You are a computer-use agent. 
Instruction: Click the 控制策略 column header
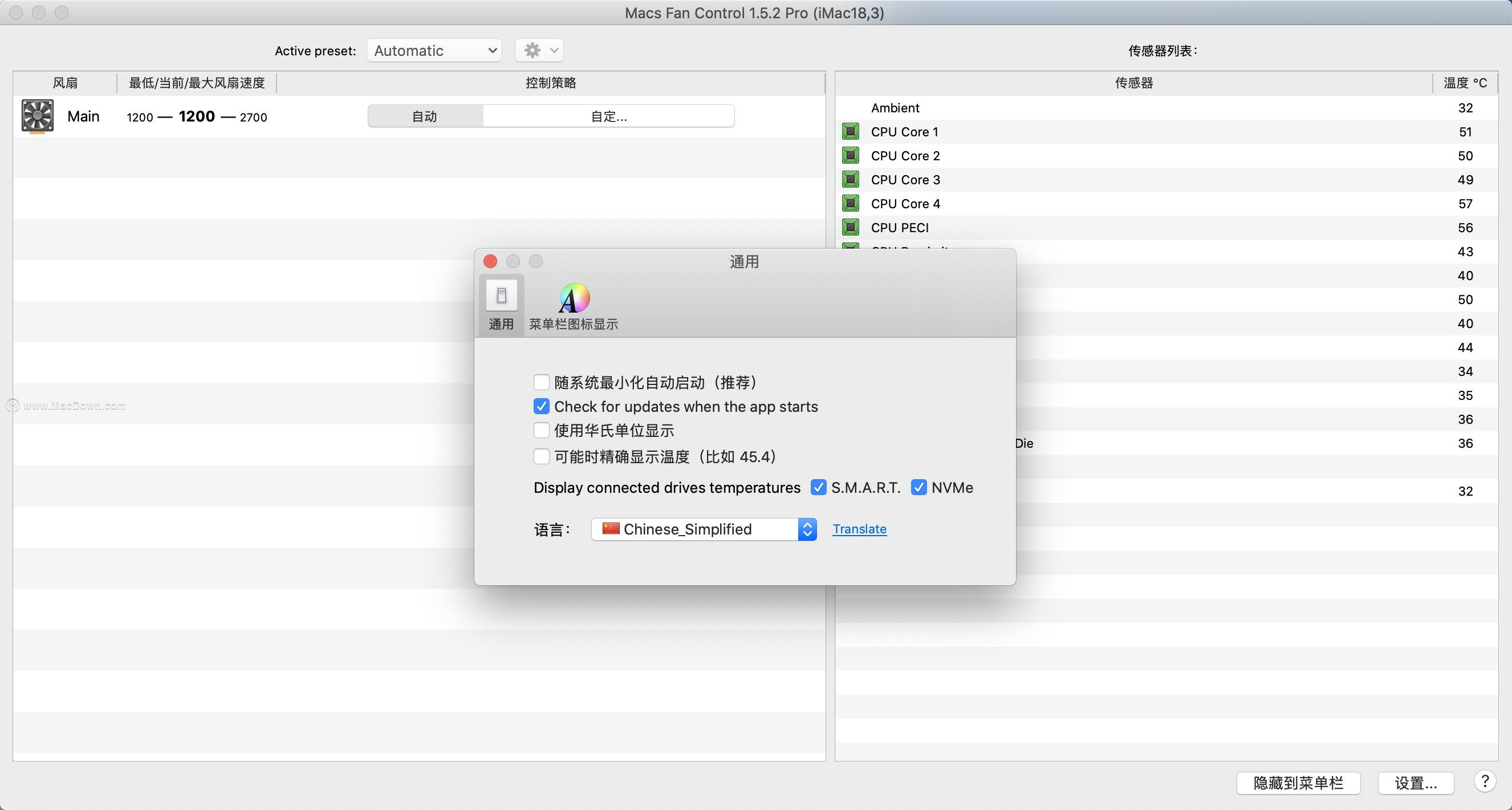point(551,83)
